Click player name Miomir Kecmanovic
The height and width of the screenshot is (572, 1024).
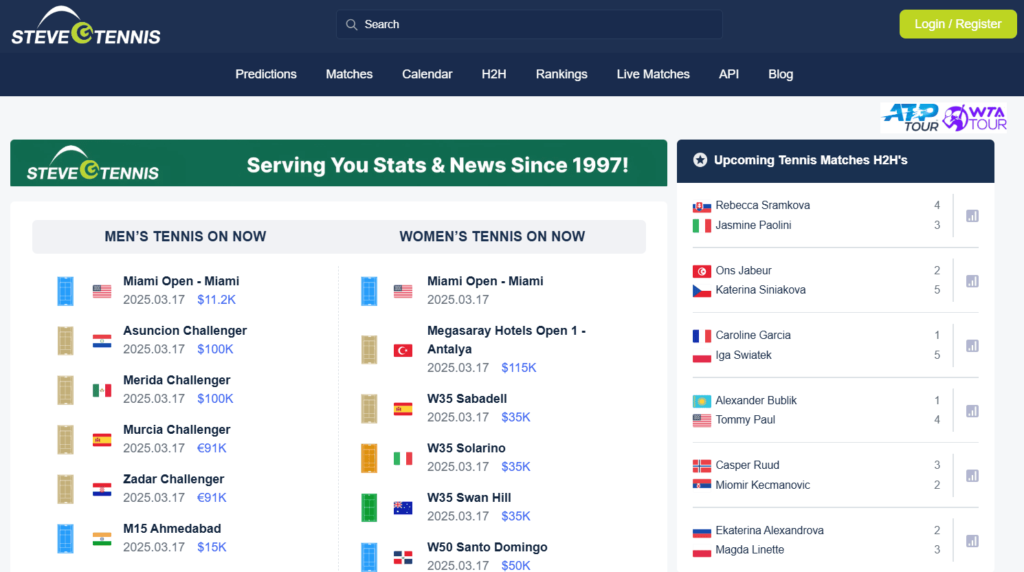click(x=762, y=485)
